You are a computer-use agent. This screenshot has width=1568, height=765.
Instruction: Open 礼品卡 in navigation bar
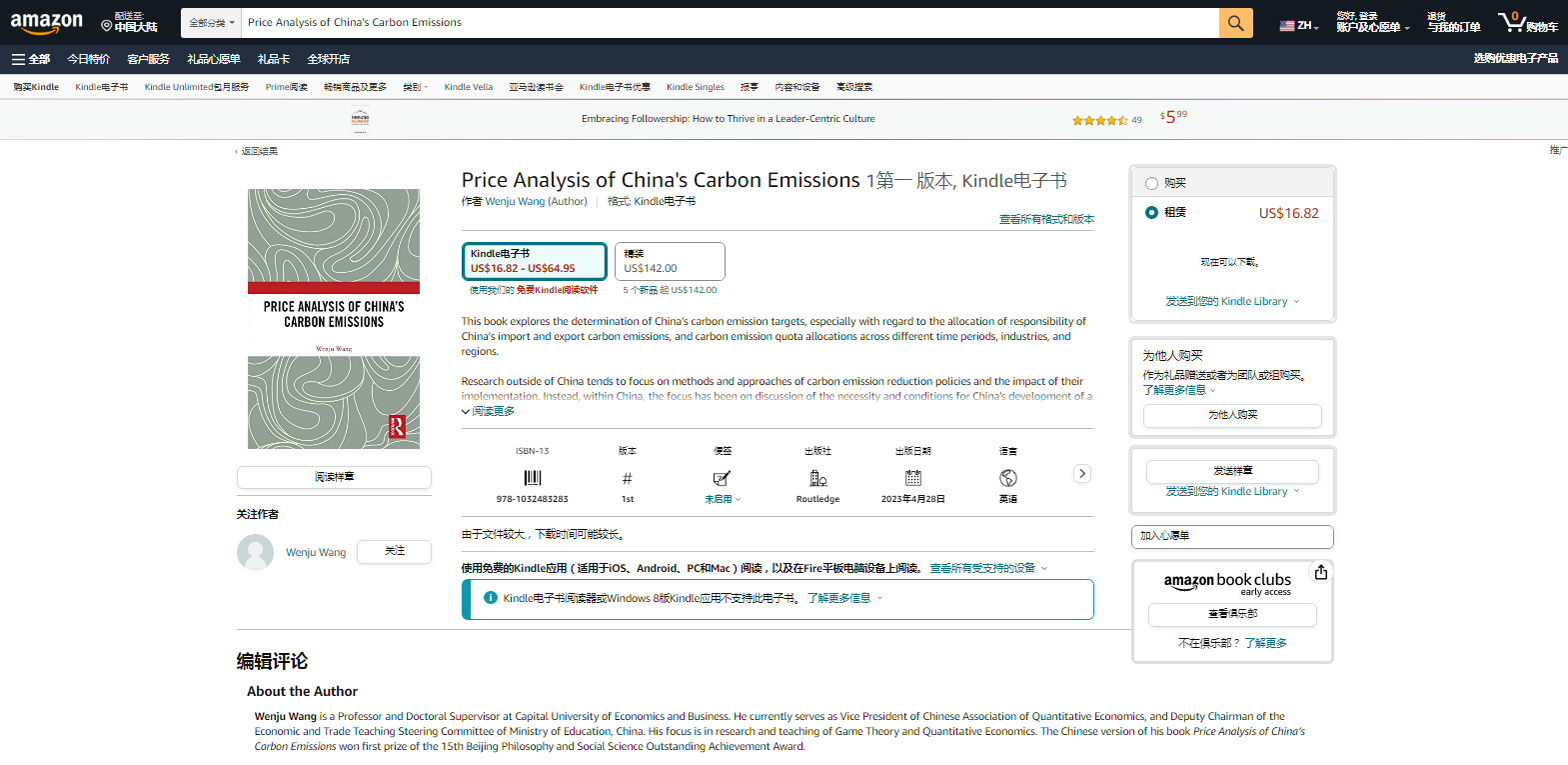coord(274,59)
